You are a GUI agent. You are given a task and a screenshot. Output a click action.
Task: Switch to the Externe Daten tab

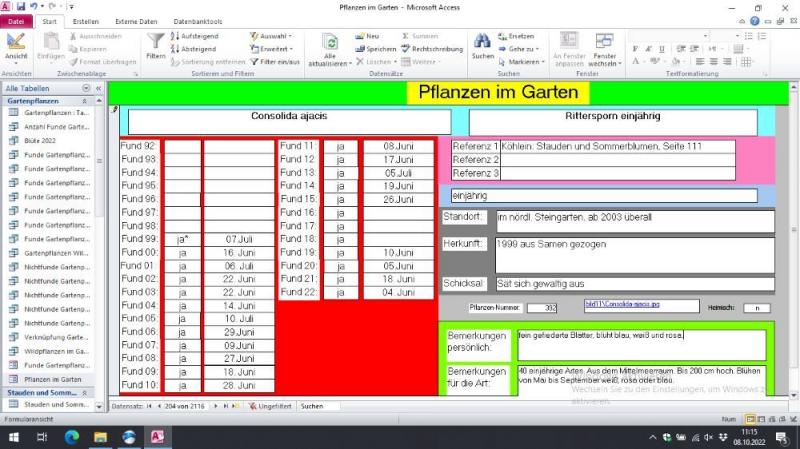pyautogui.click(x=135, y=21)
